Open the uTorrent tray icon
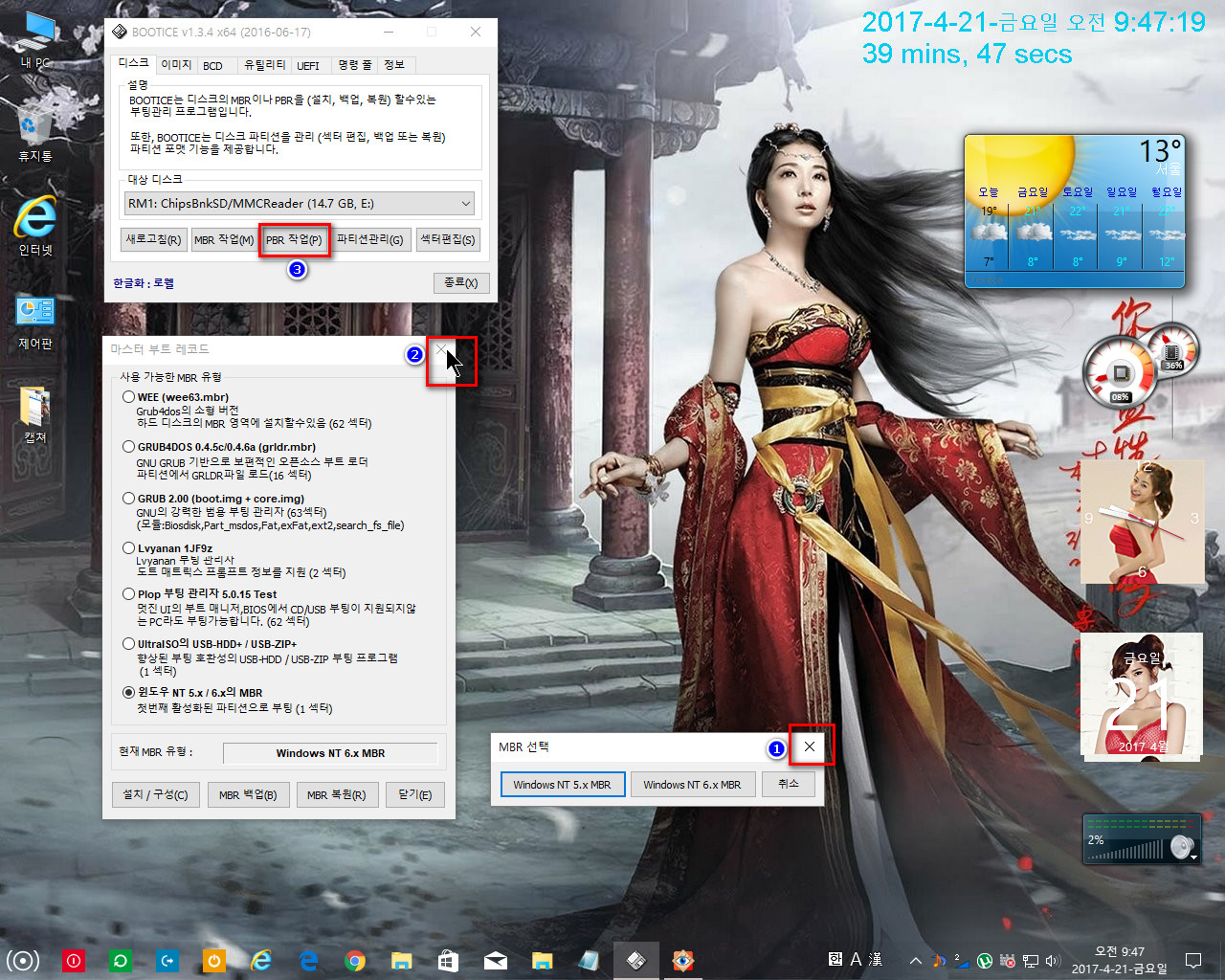Viewport: 1225px width, 980px height. (984, 961)
